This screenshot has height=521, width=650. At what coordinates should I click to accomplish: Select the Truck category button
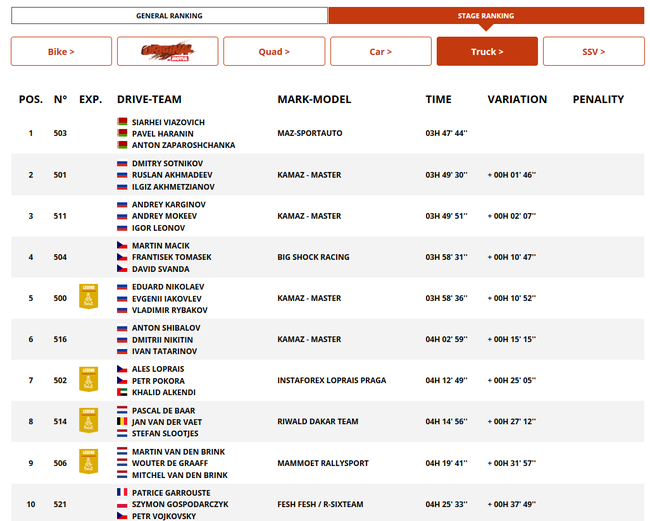point(487,51)
